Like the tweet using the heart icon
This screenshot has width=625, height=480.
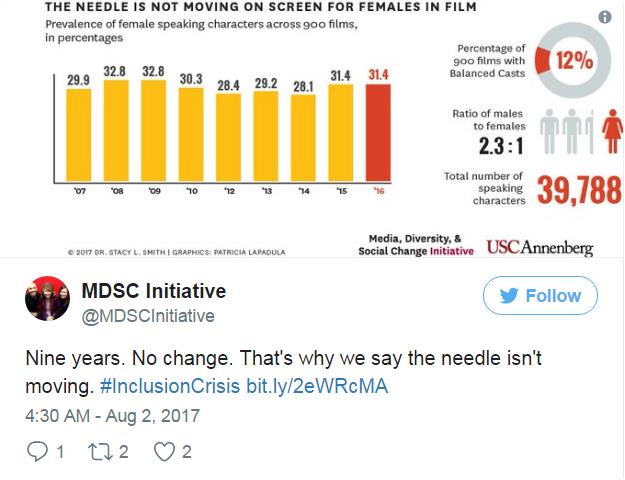tap(165, 451)
